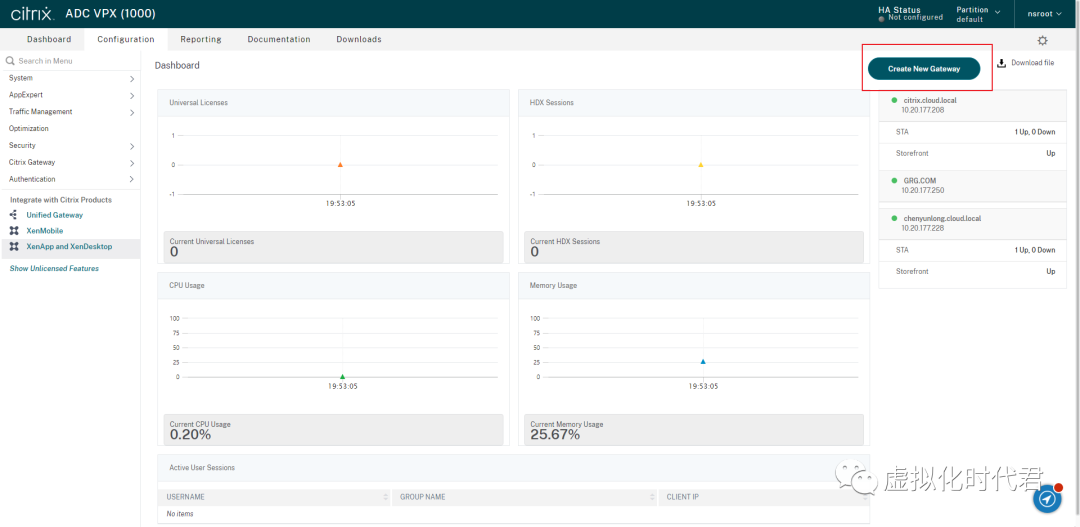Click green status dot for GRG.COM
1080x527 pixels.
click(x=894, y=180)
